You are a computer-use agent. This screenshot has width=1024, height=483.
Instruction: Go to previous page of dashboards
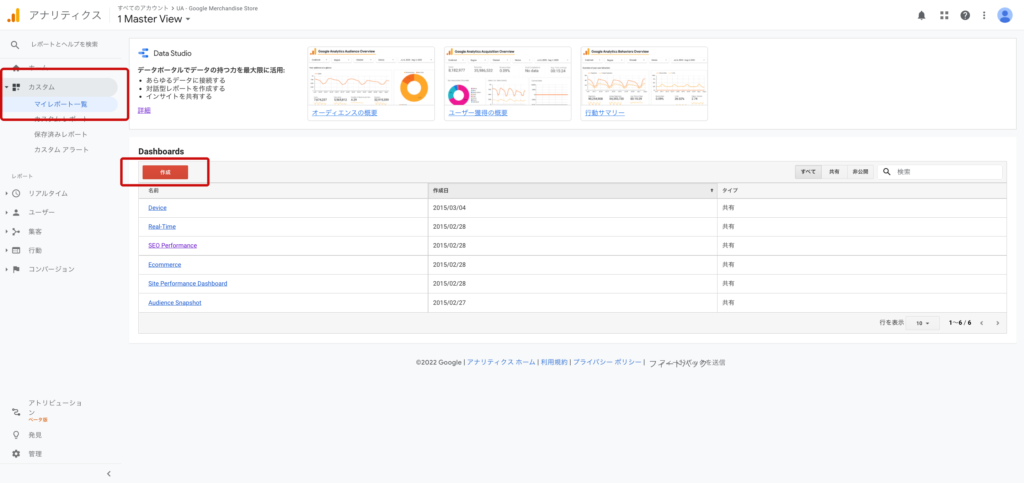pyautogui.click(x=981, y=323)
